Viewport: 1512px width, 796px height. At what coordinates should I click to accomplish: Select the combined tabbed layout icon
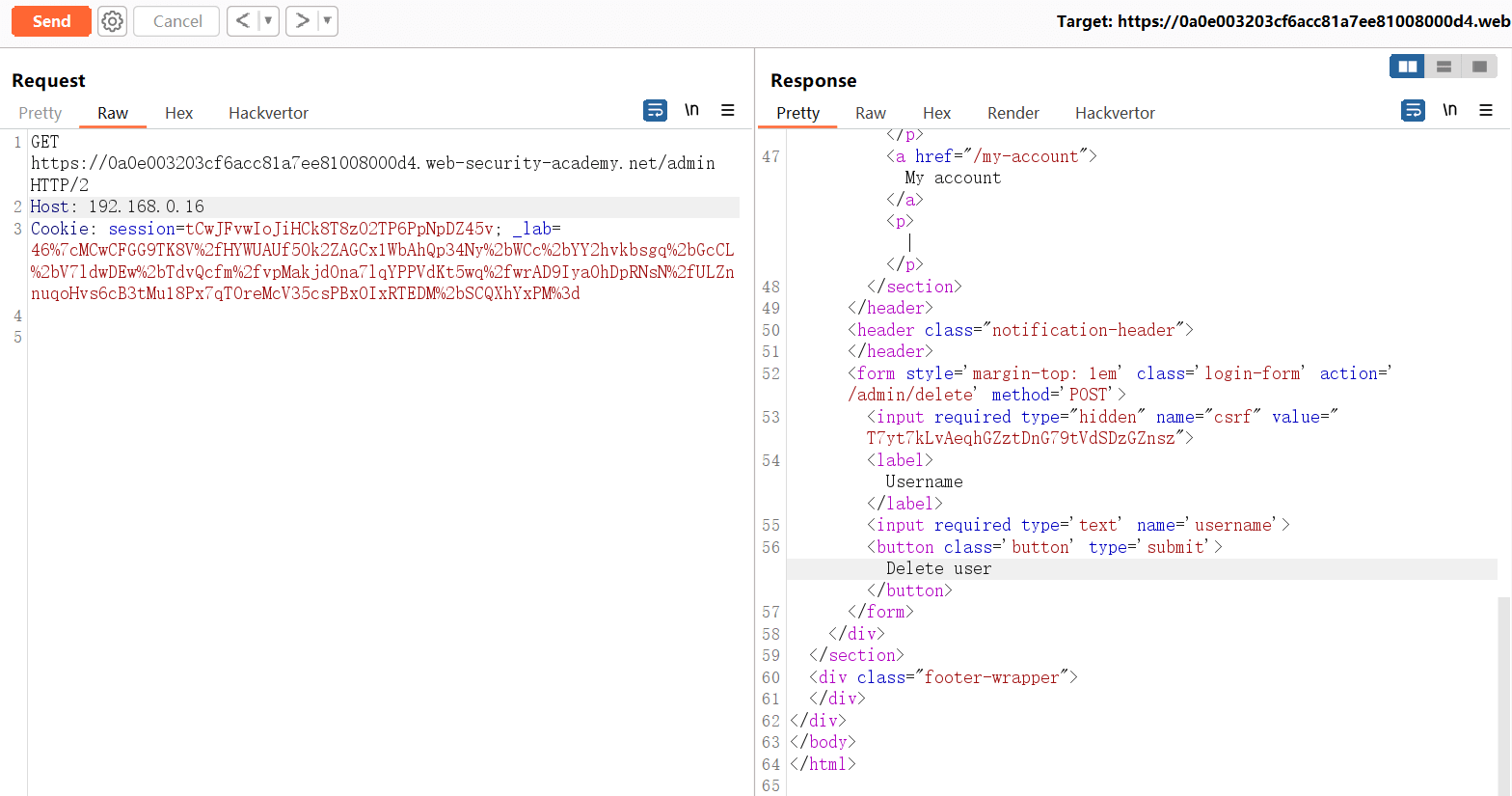(1479, 67)
